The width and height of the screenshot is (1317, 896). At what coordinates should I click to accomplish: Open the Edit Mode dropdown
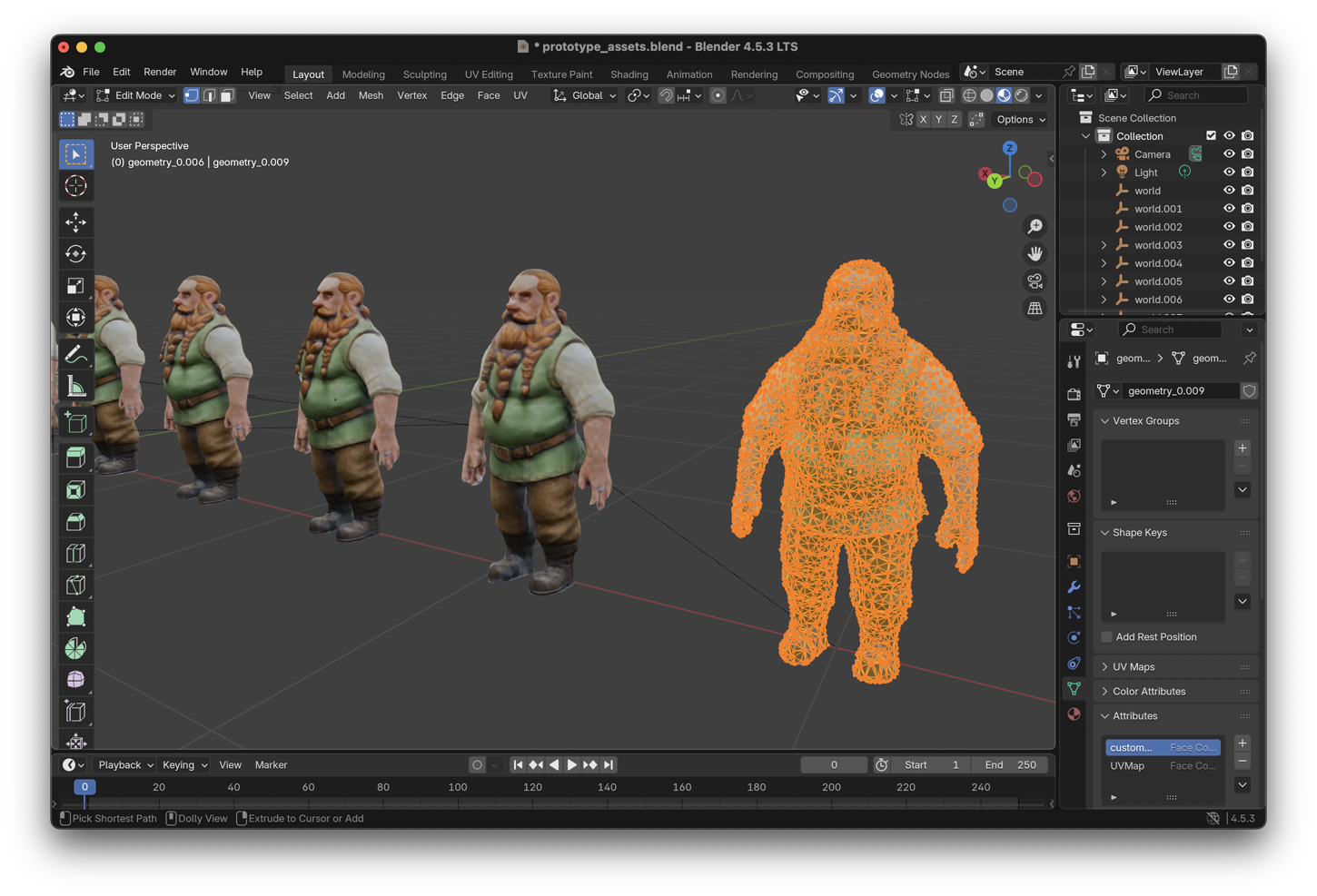tap(136, 95)
